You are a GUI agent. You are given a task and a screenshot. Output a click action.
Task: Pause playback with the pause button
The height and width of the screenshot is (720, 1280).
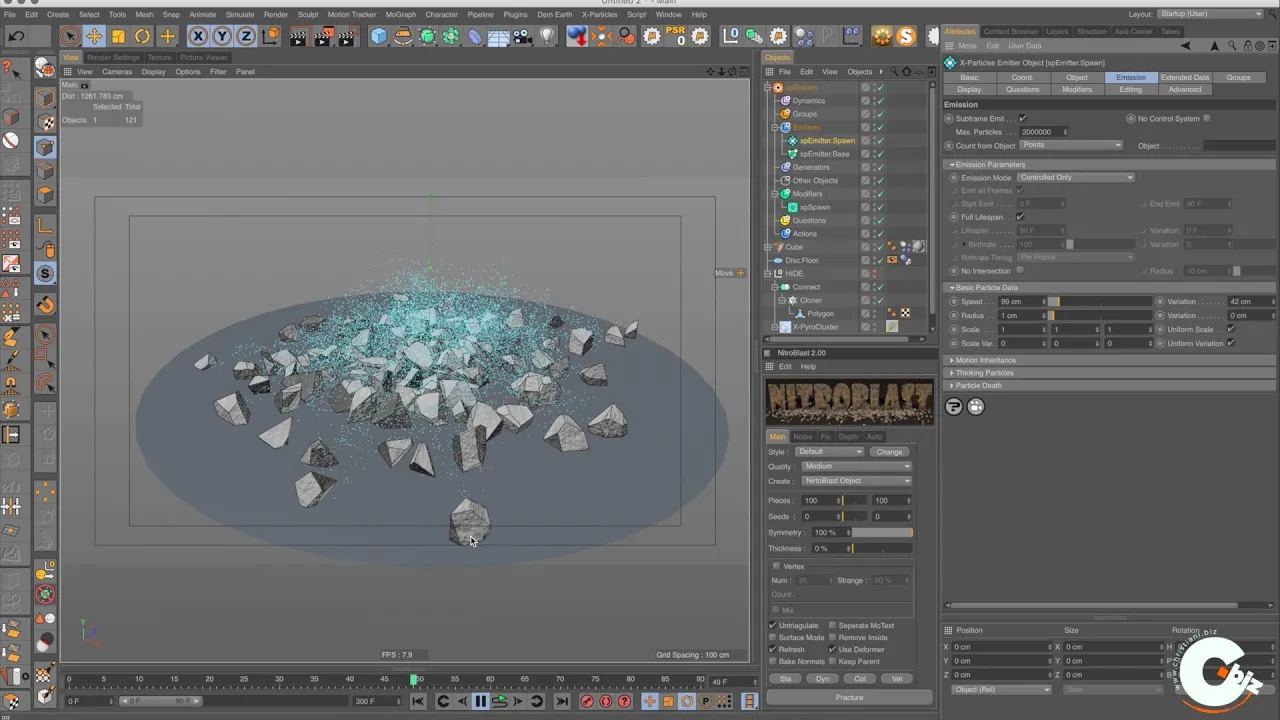(480, 701)
